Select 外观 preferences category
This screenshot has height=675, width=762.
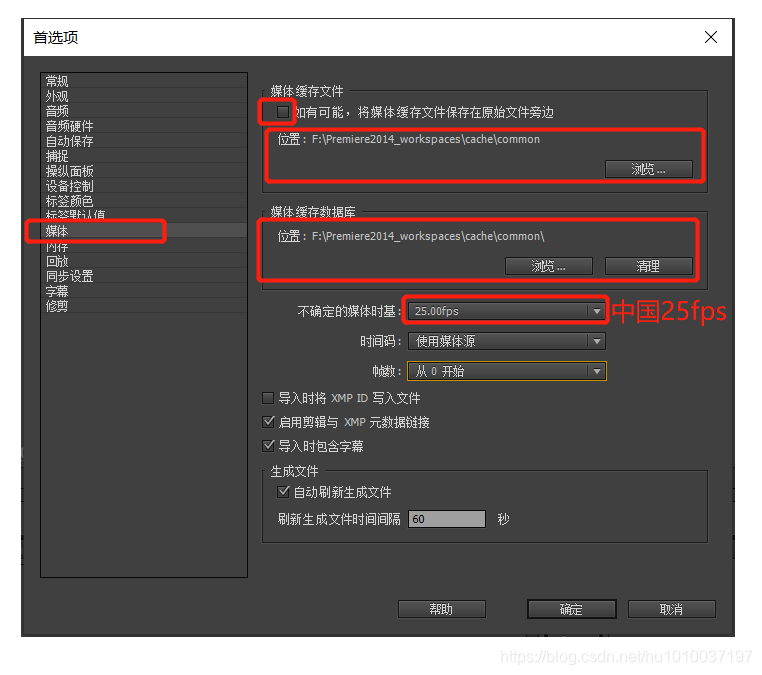(144, 96)
